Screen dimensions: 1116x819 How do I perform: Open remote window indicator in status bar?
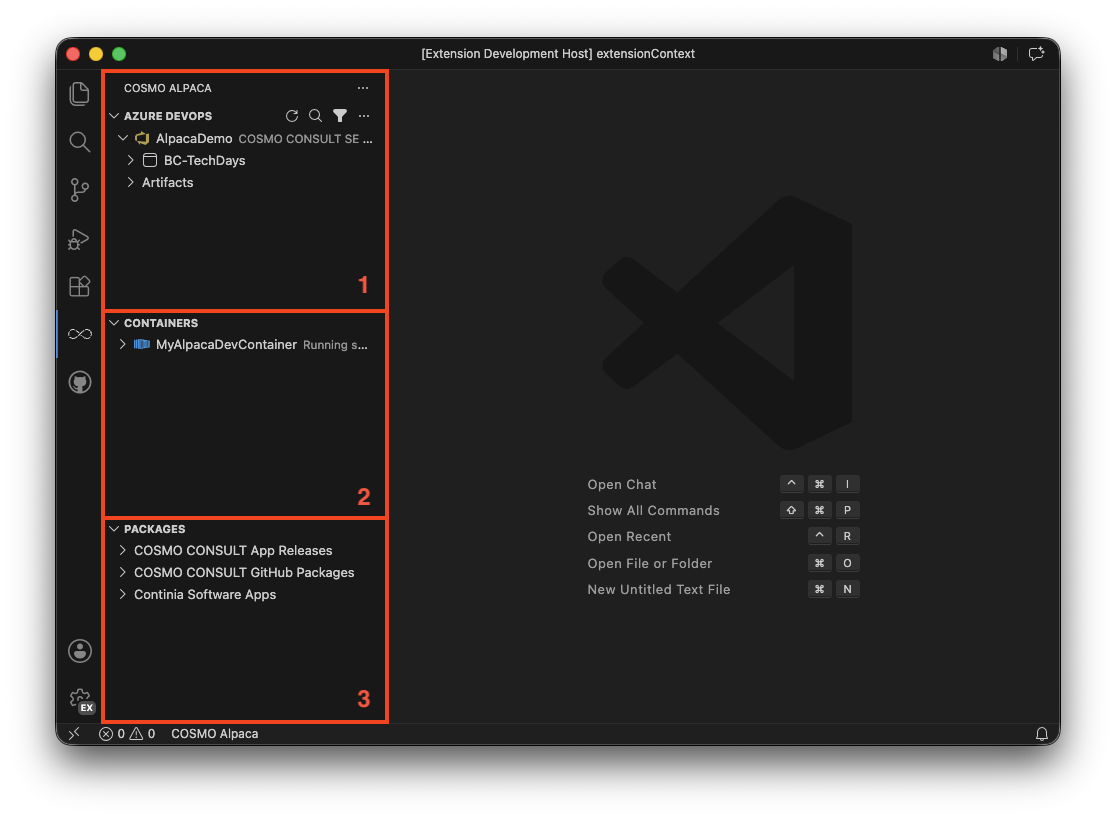74,734
